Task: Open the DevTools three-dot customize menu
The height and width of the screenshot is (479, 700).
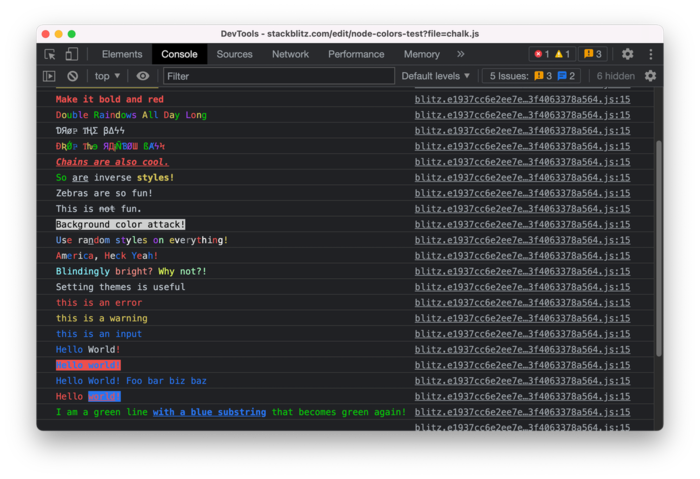Action: click(x=650, y=54)
